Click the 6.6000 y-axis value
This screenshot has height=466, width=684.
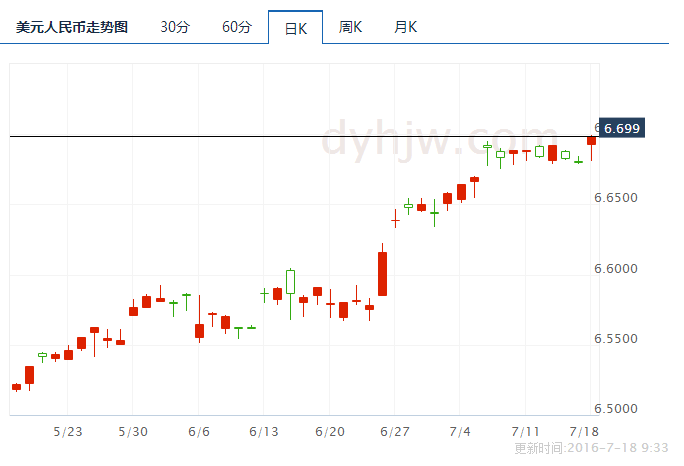coord(616,268)
